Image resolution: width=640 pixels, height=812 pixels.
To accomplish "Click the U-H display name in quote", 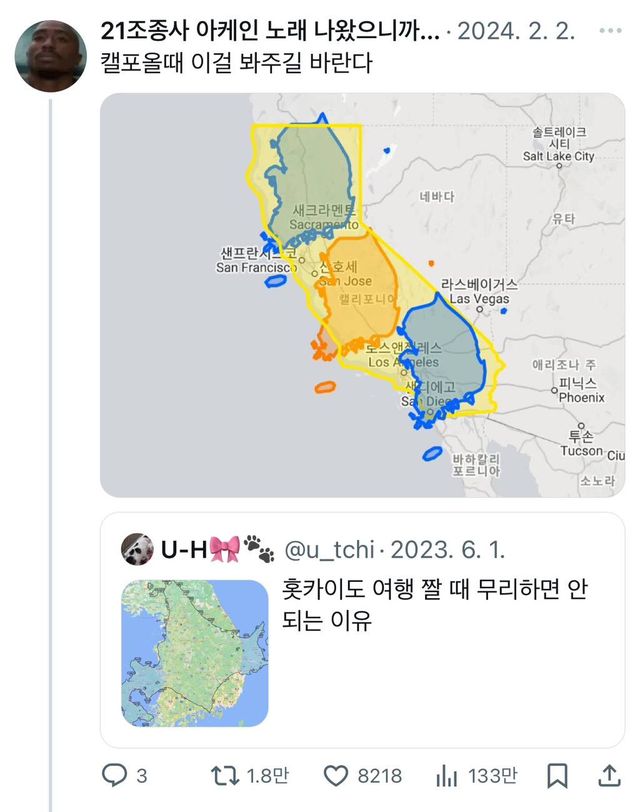I will coord(185,549).
